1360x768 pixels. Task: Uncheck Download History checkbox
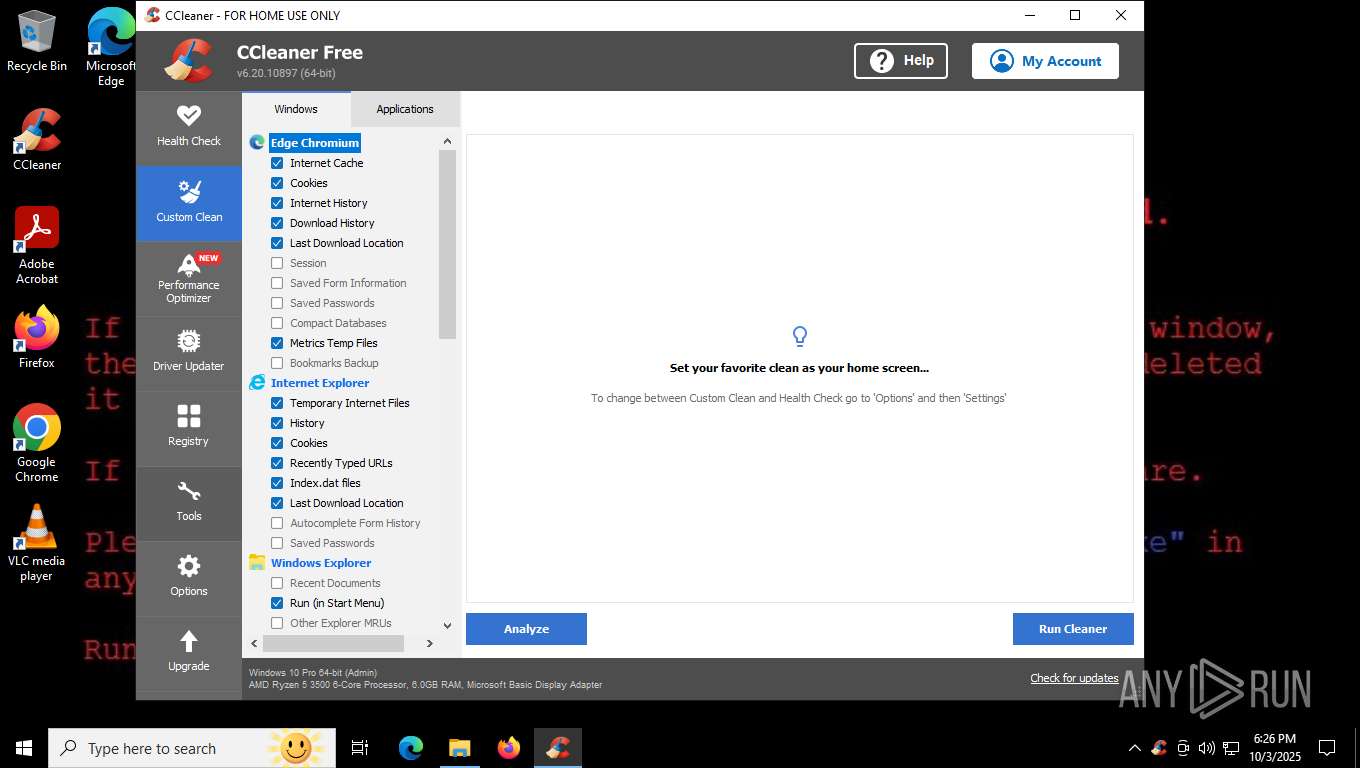click(x=277, y=223)
